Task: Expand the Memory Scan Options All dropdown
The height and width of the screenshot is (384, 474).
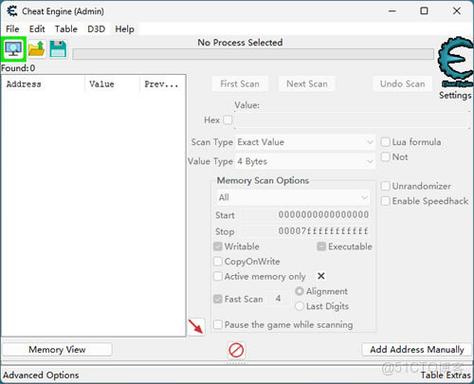Action: click(x=293, y=197)
